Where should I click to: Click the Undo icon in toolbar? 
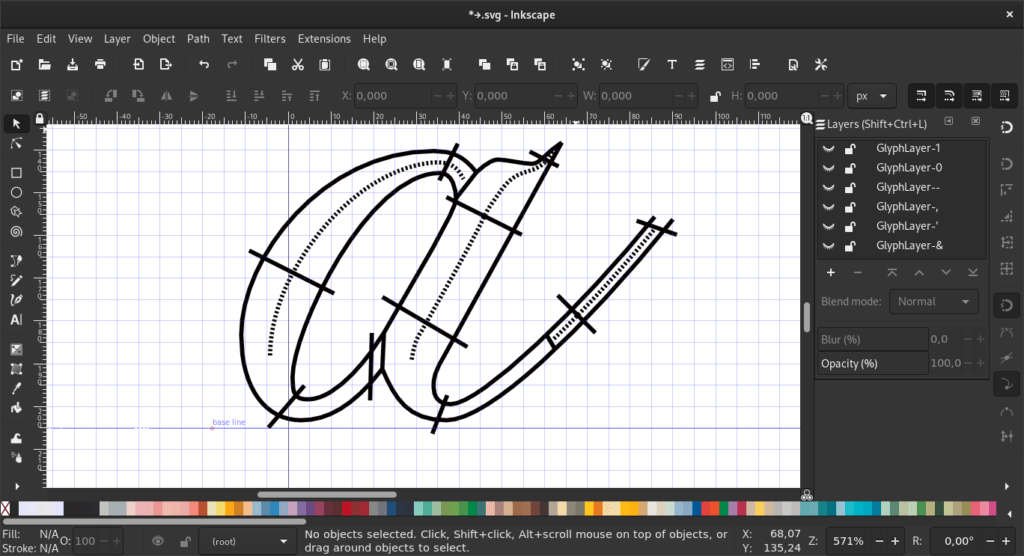point(204,65)
